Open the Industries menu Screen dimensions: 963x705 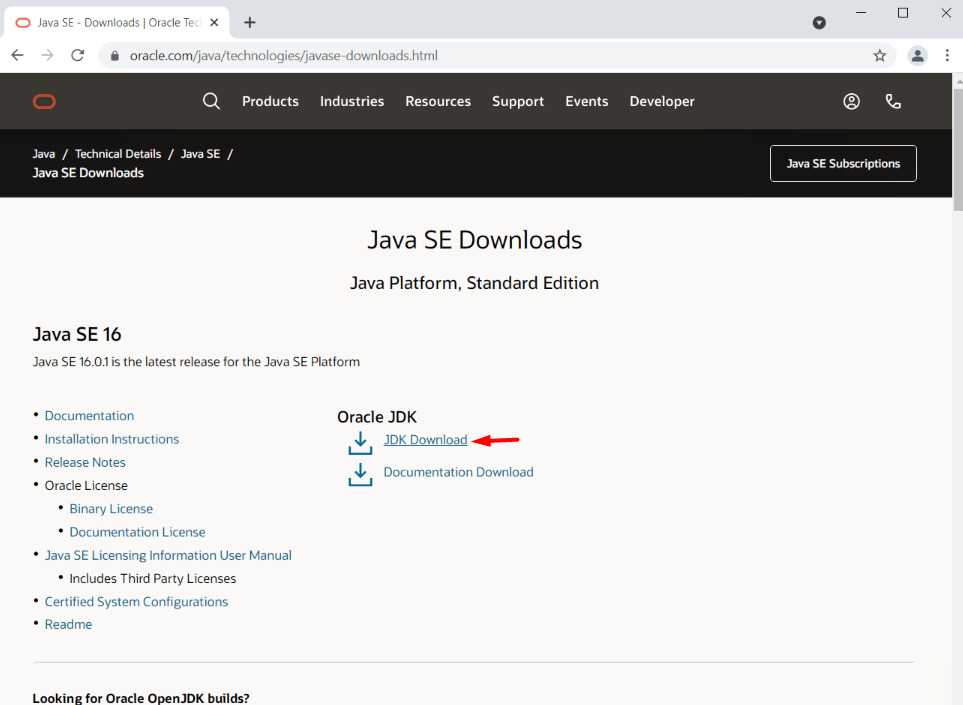[x=352, y=101]
